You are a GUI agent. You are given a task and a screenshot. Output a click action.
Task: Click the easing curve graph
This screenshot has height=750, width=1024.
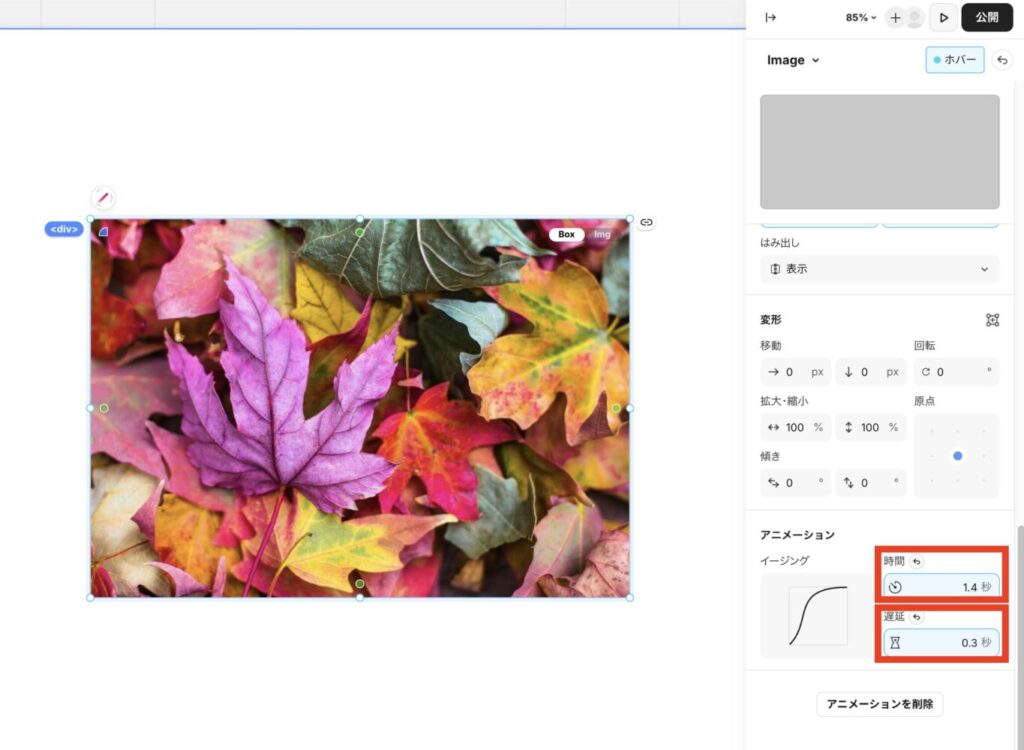click(x=817, y=615)
